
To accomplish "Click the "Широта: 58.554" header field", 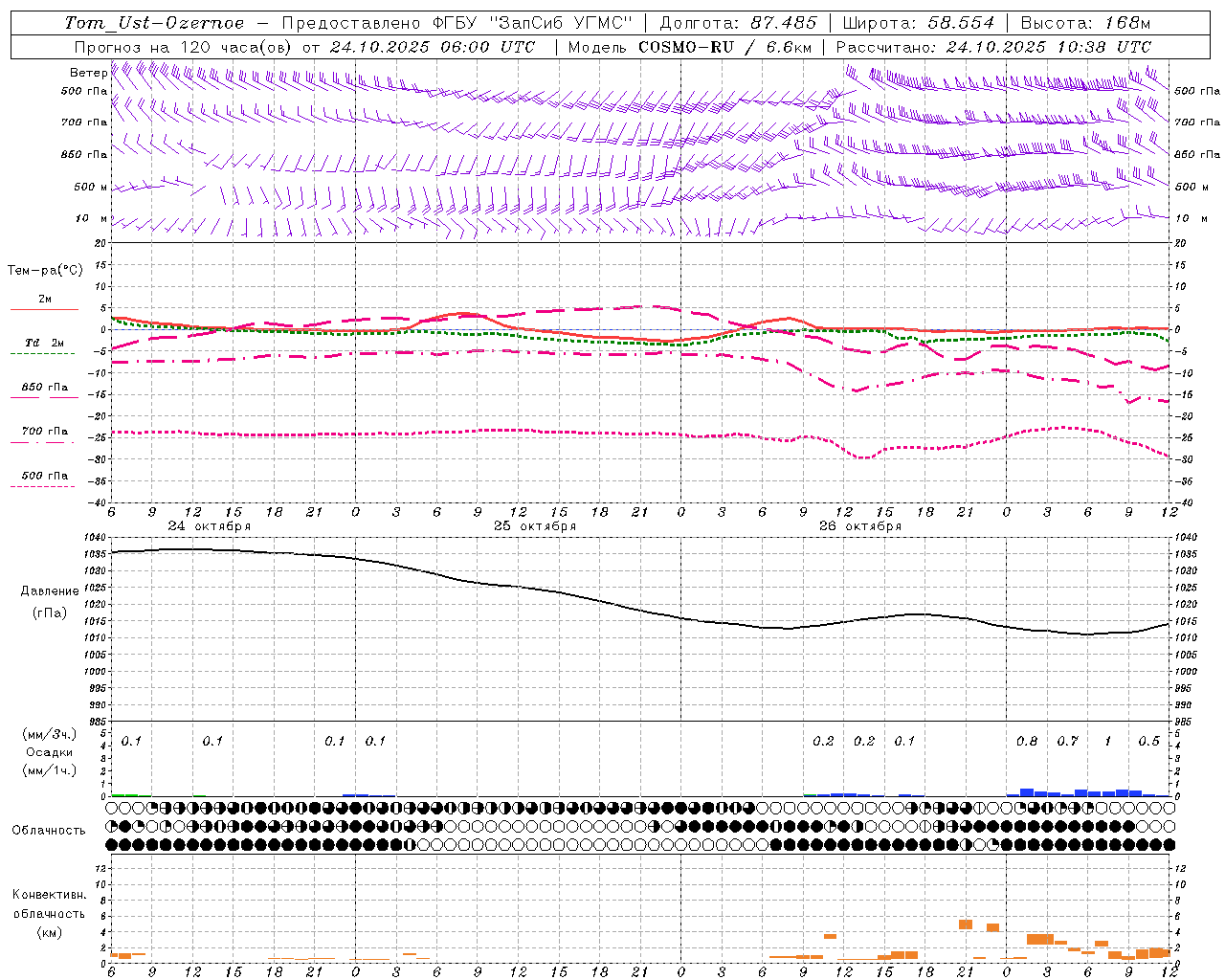I will (918, 23).
